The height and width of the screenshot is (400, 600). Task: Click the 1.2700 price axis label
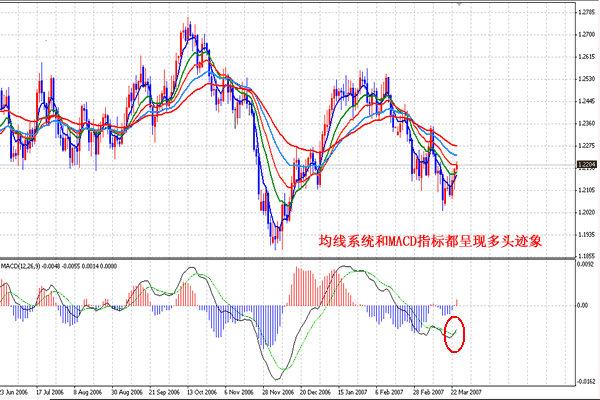point(587,35)
